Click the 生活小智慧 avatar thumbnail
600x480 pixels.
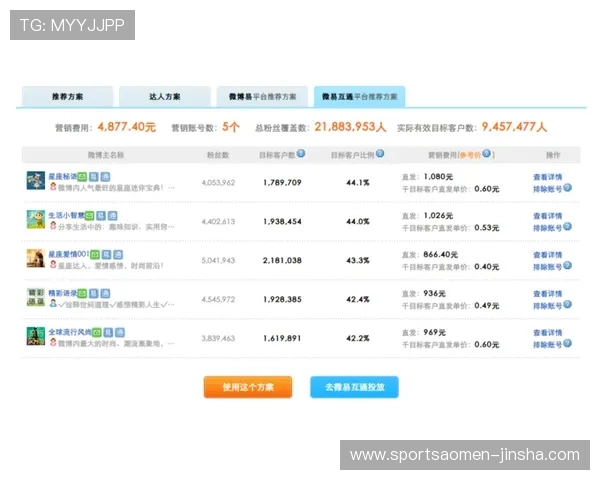[36, 220]
